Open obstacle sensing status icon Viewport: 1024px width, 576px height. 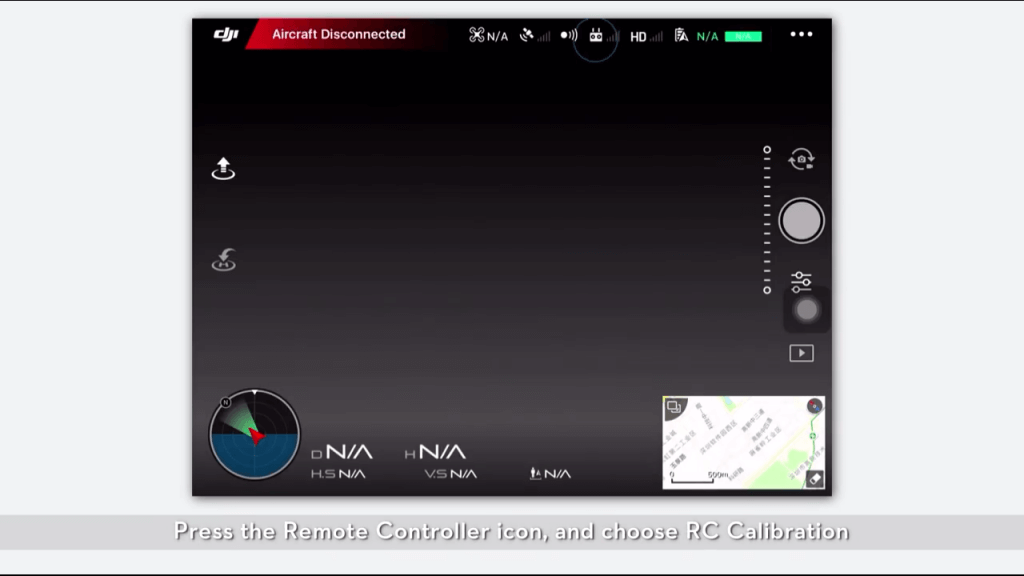pos(569,35)
